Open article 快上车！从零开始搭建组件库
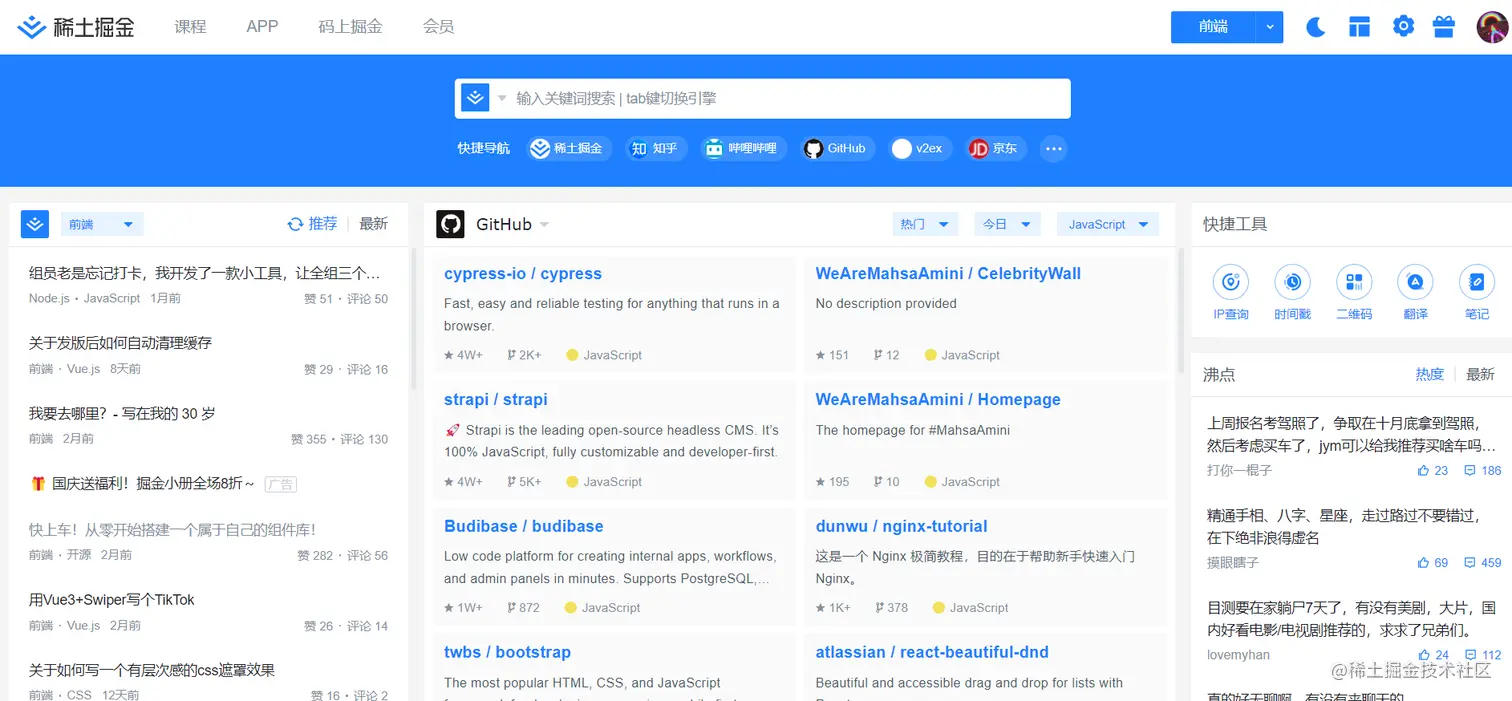1512x701 pixels. [172, 530]
